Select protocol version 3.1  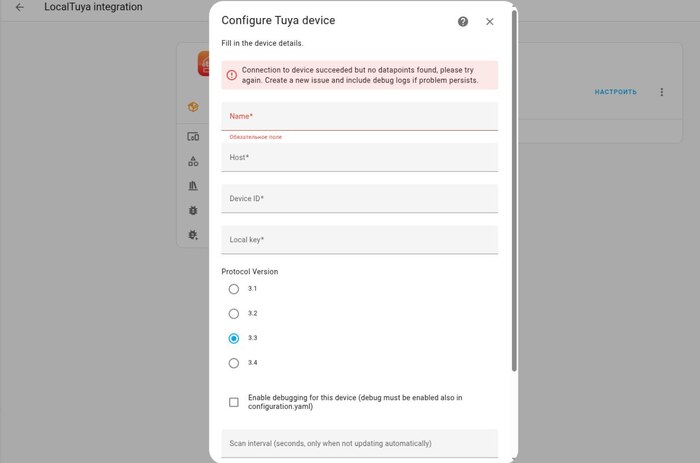pyautogui.click(x=233, y=289)
